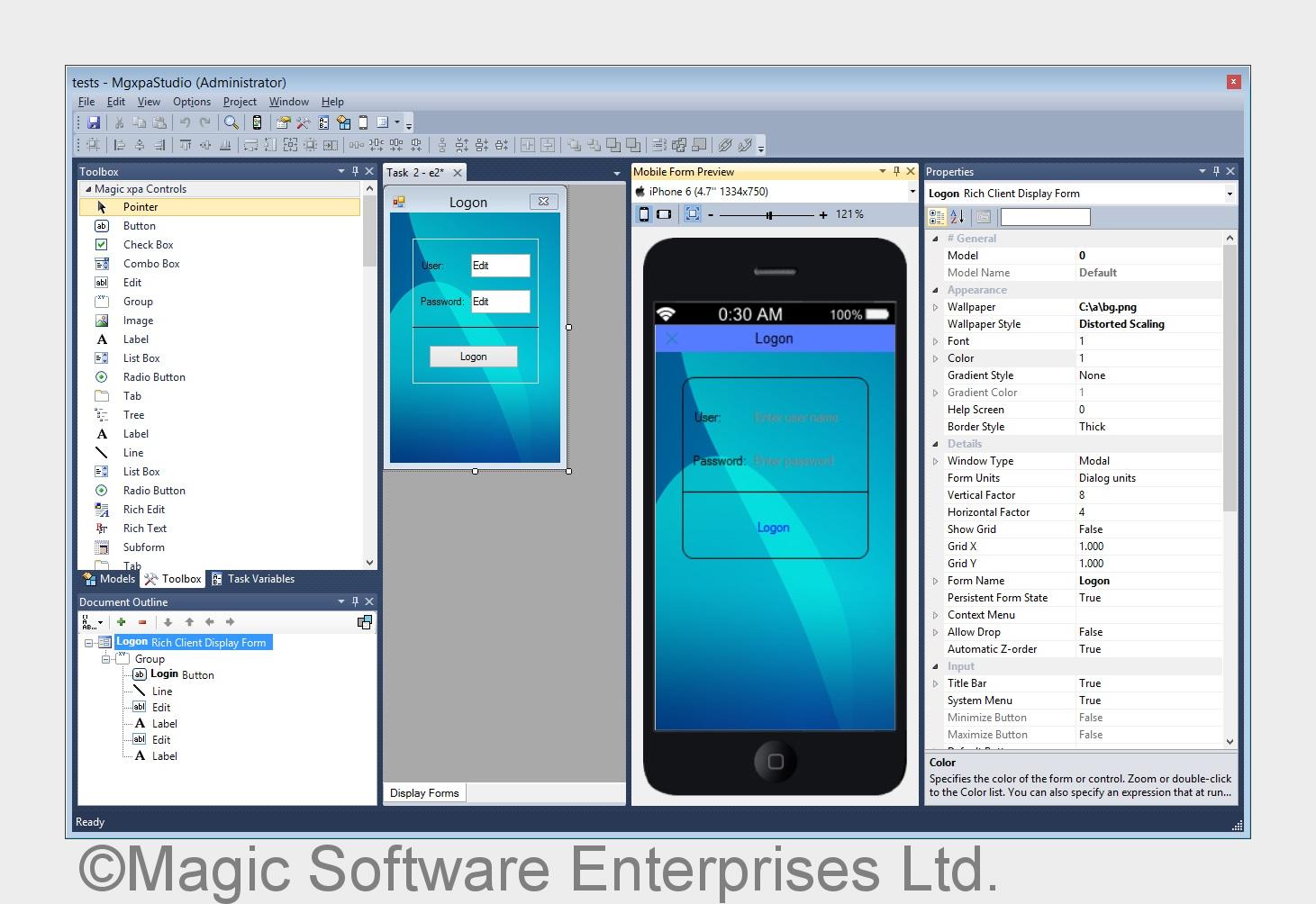Screen dimensions: 1316x904
Task: Collapse Group node in Document Outline tree
Action: (105, 659)
